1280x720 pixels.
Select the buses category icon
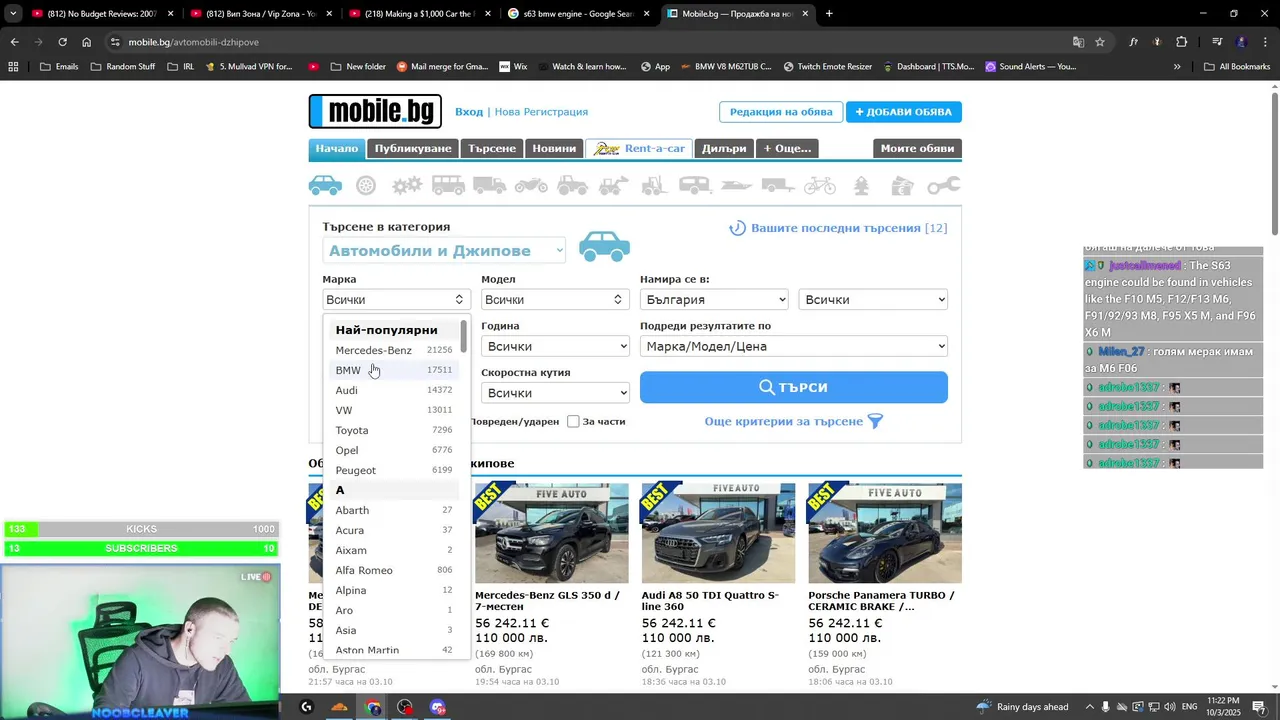coord(448,185)
